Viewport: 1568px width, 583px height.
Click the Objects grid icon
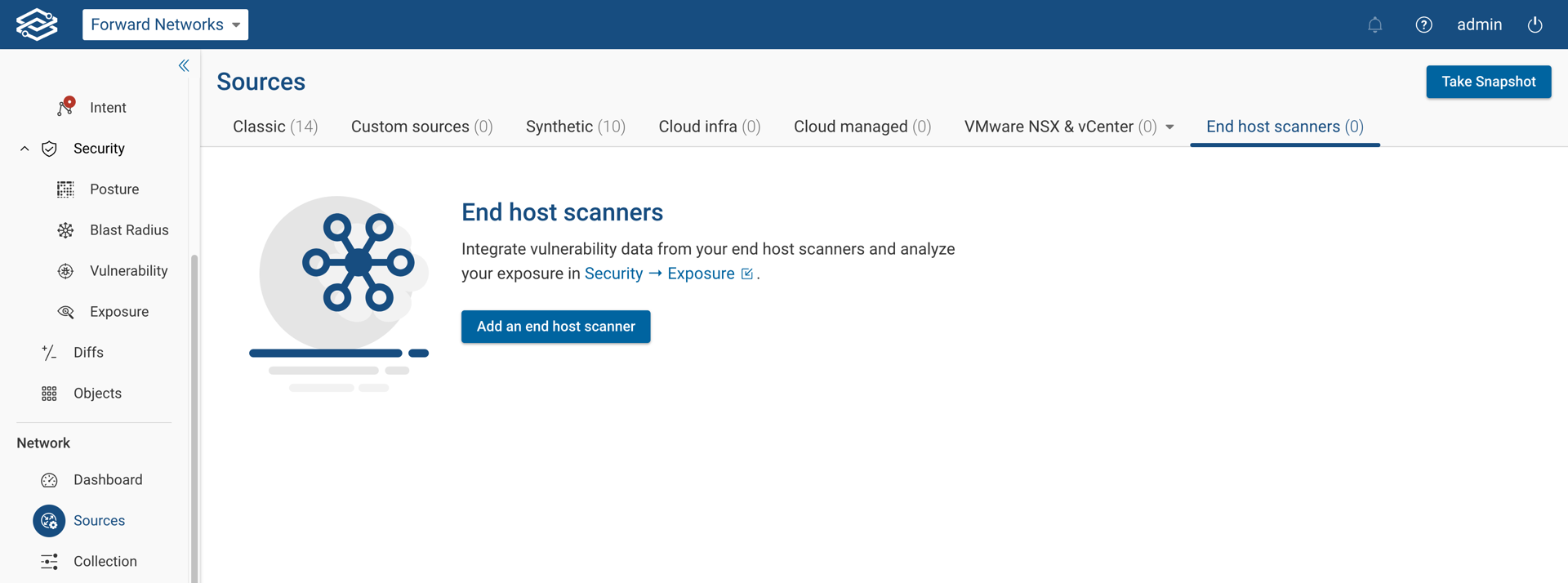(x=49, y=394)
